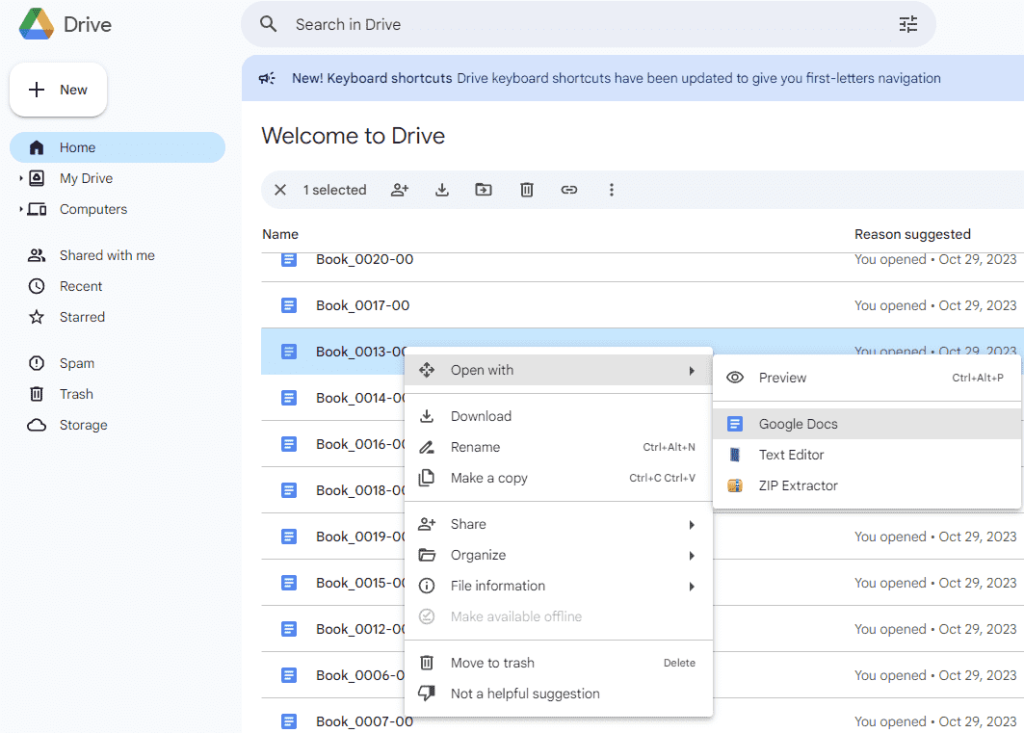This screenshot has width=1024, height=733.
Task: Open the file with Google Docs
Action: [867, 424]
